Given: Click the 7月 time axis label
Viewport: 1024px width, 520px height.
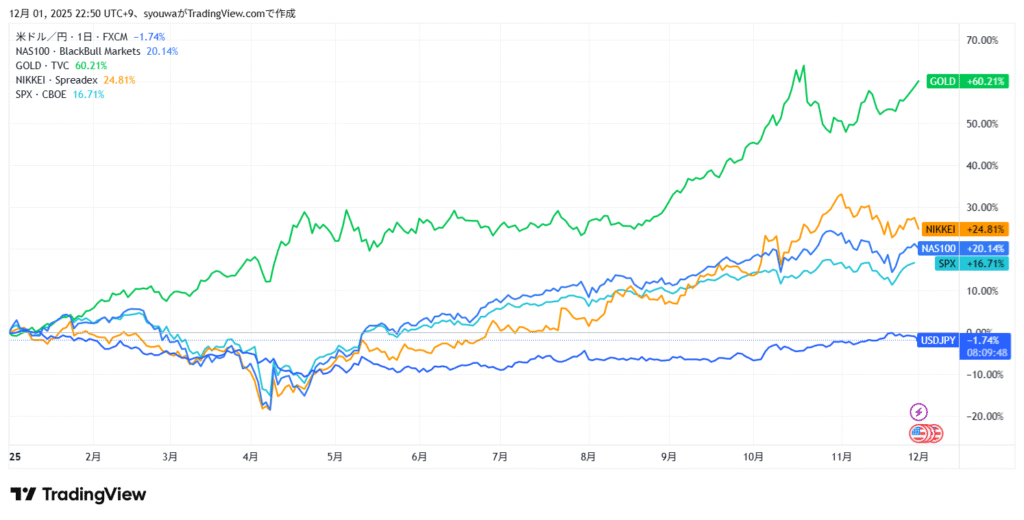Looking at the screenshot, I should [x=500, y=456].
